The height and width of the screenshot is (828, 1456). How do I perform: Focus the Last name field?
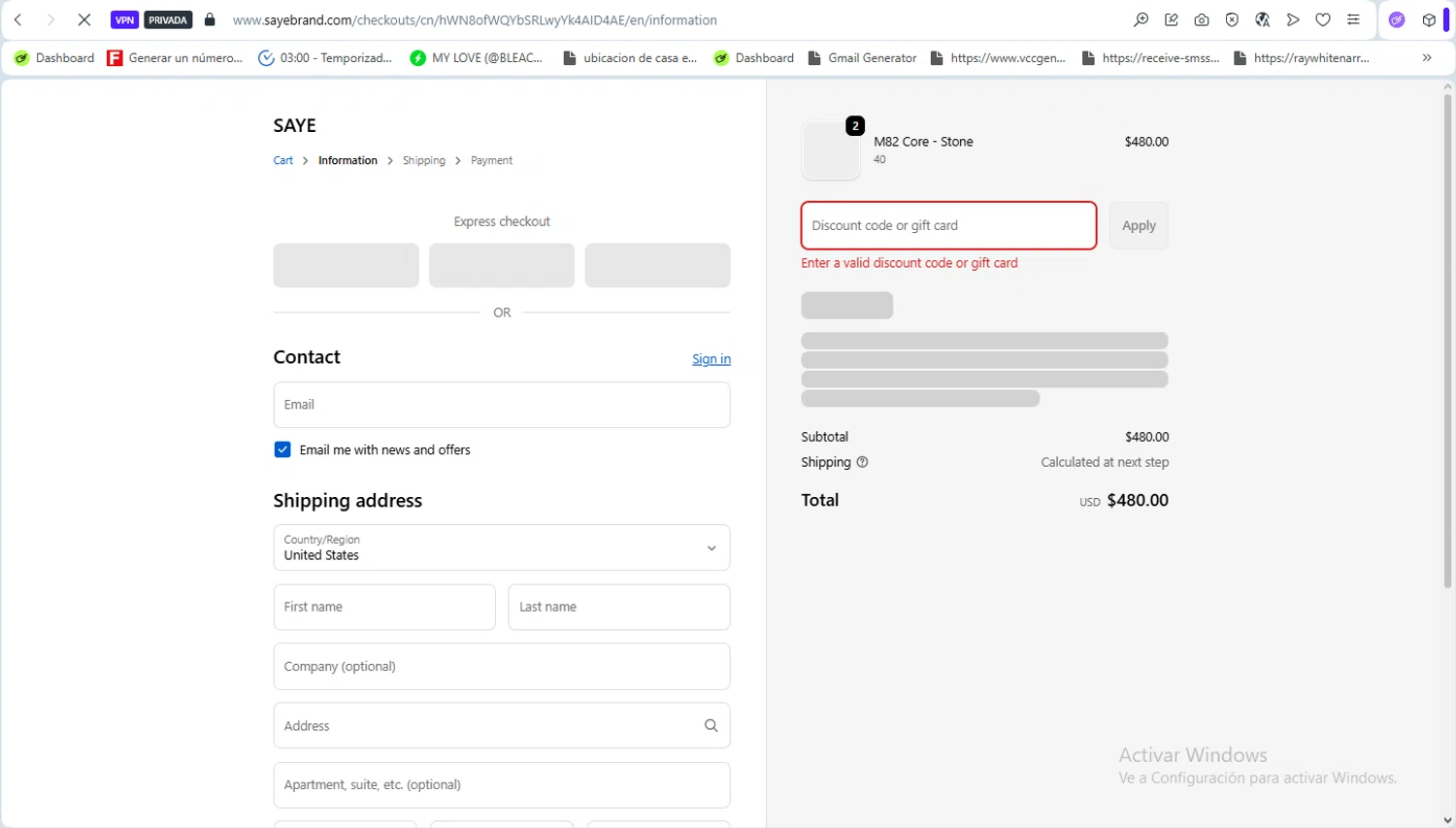[x=619, y=607]
